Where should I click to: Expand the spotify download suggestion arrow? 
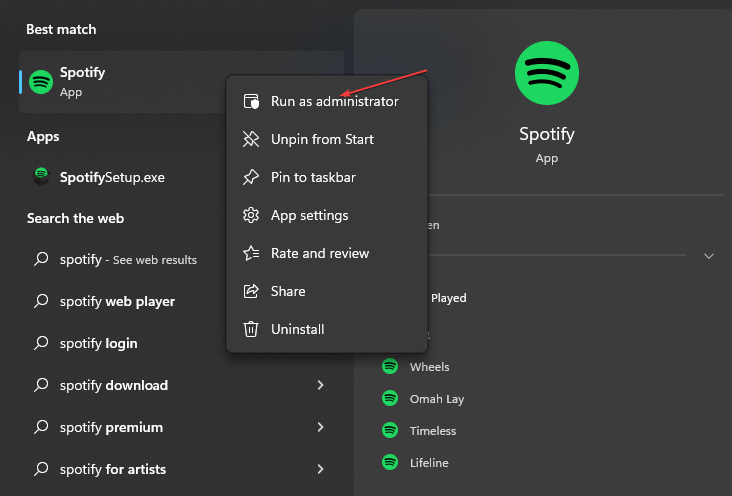(320, 385)
